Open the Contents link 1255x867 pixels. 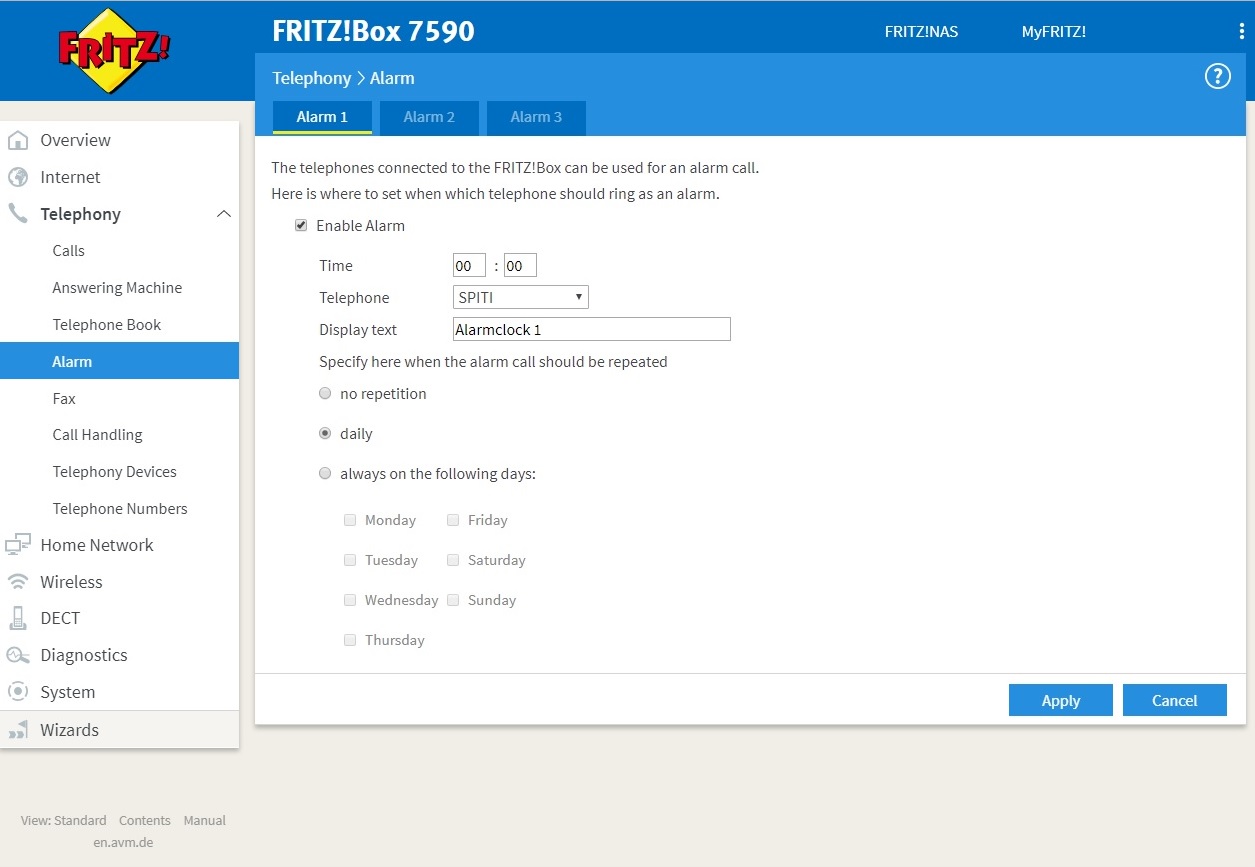point(145,820)
